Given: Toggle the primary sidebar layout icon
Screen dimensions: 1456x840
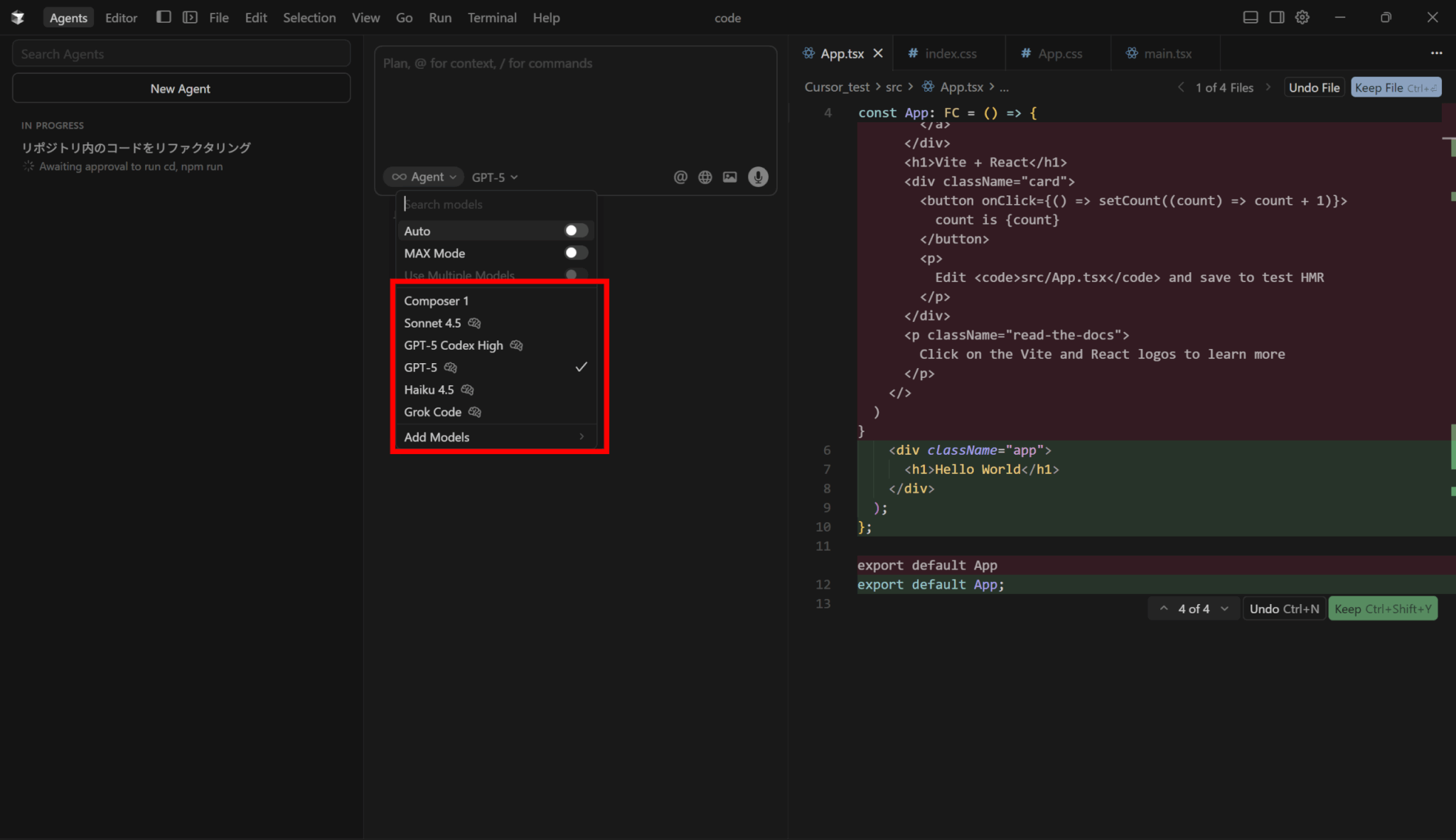Looking at the screenshot, I should click(164, 17).
